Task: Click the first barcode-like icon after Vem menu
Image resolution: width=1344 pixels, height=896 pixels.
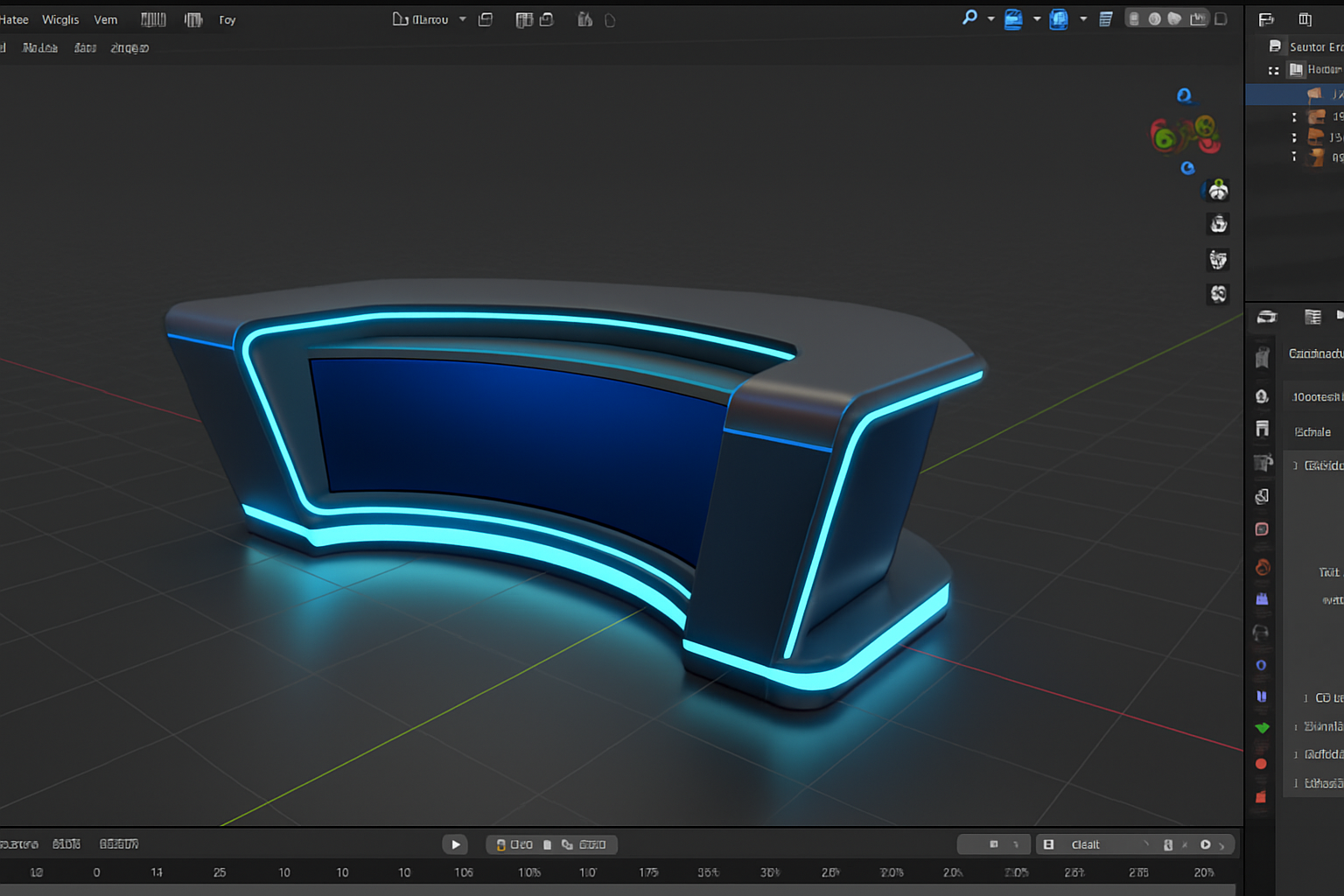Action: point(153,19)
